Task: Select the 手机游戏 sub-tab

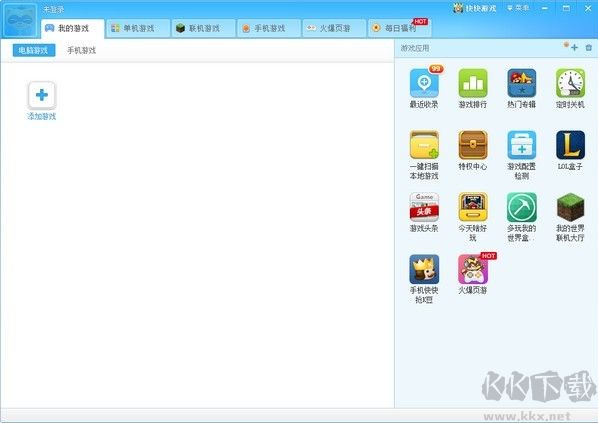Action: 82,50
